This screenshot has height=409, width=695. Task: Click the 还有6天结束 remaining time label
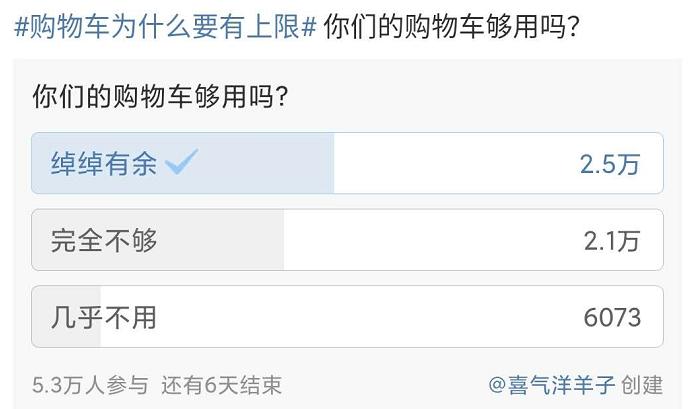[x=221, y=385]
